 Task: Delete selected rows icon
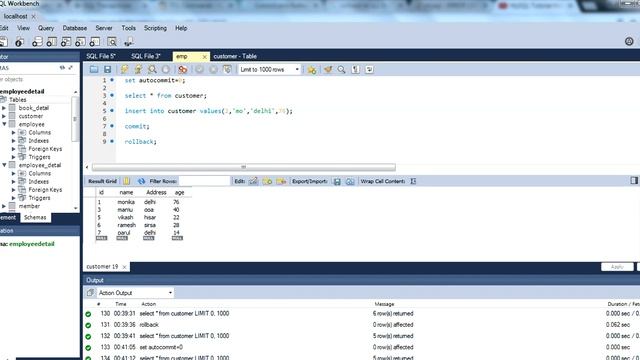pos(281,181)
